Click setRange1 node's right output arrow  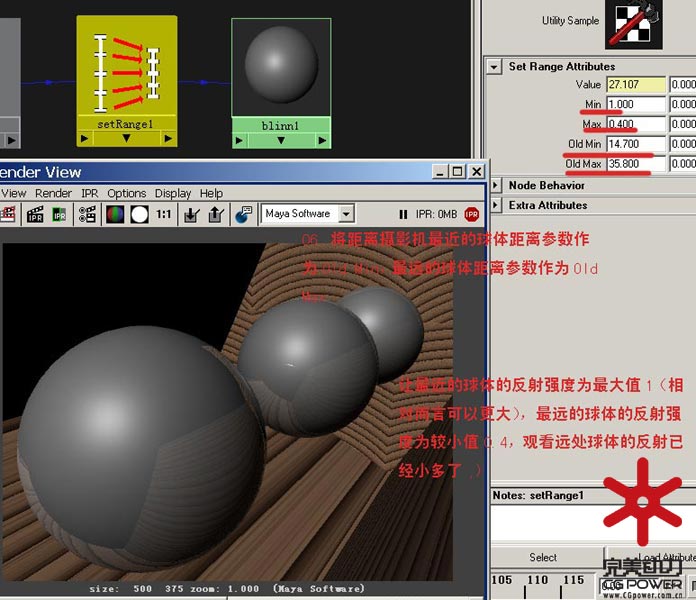pos(168,139)
